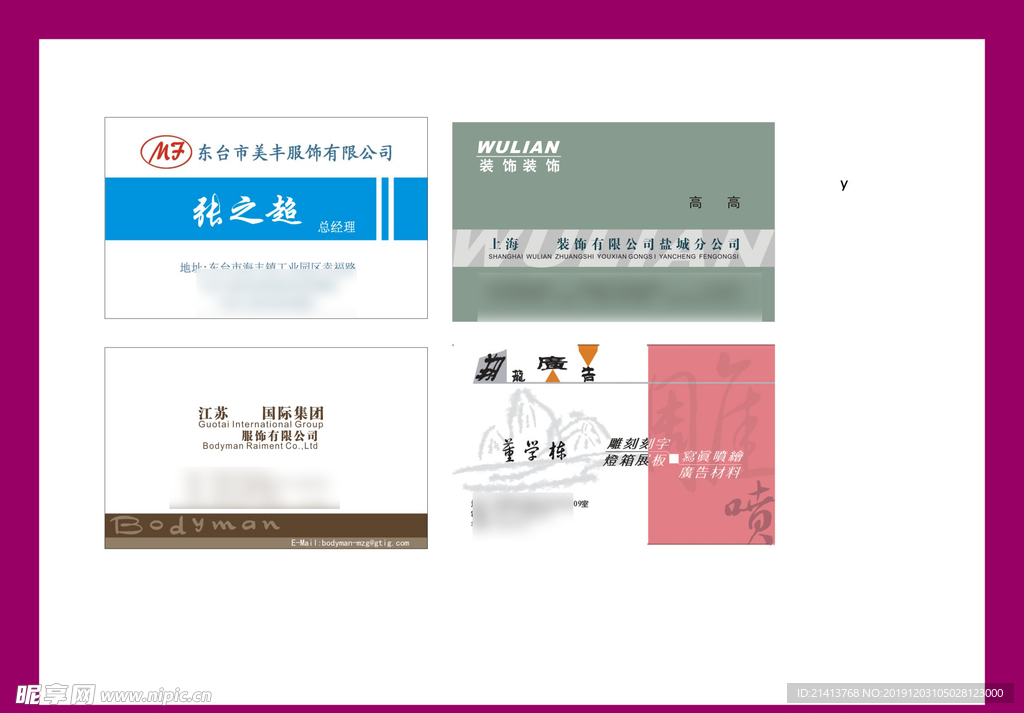Screen dimensions: 1024x713
Task: Click the downward orange triangle at card top
Action: [x=588, y=354]
